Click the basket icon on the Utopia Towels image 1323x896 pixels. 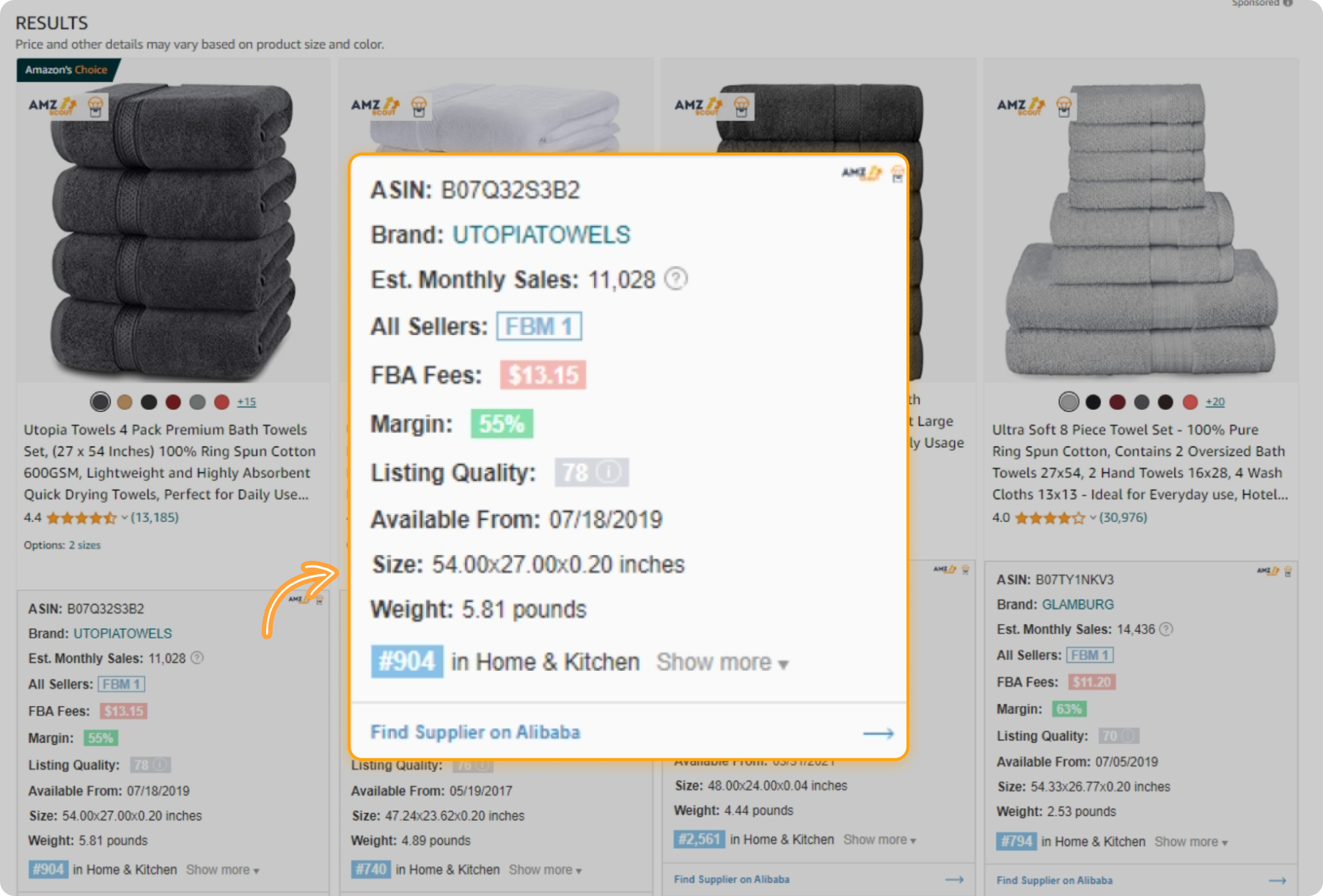click(x=95, y=106)
